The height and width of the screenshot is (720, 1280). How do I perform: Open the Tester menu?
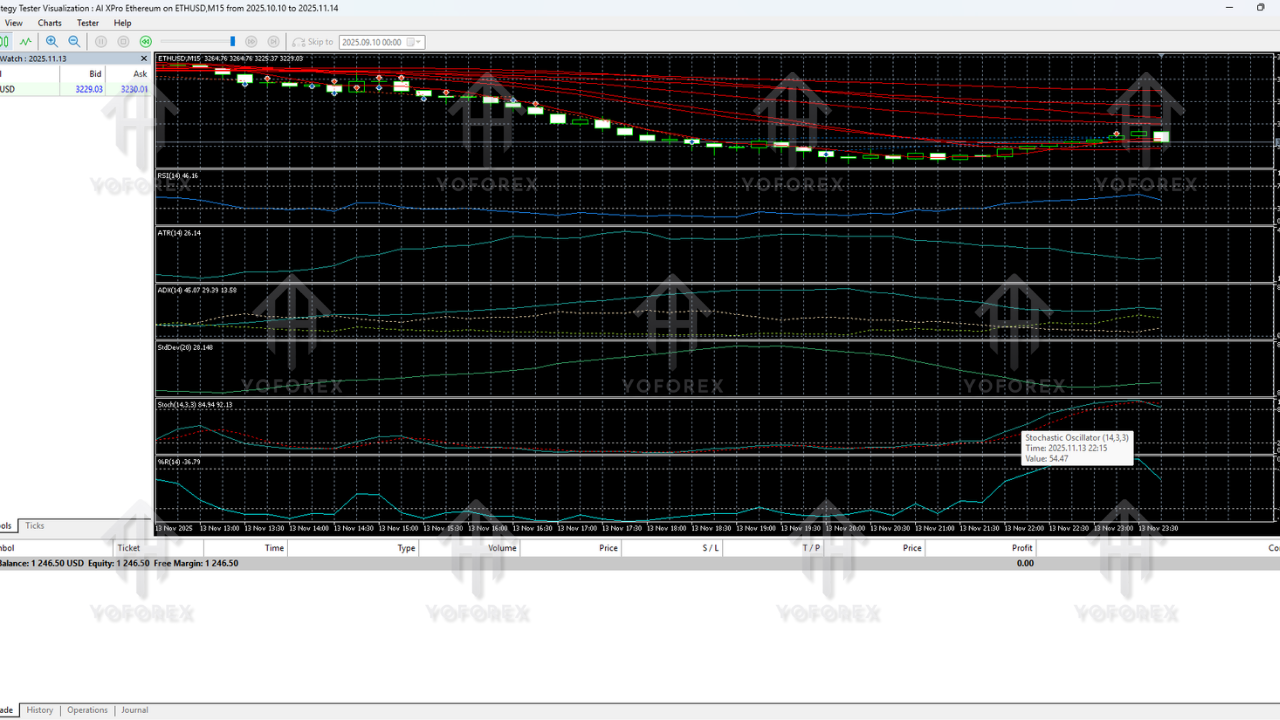click(87, 22)
